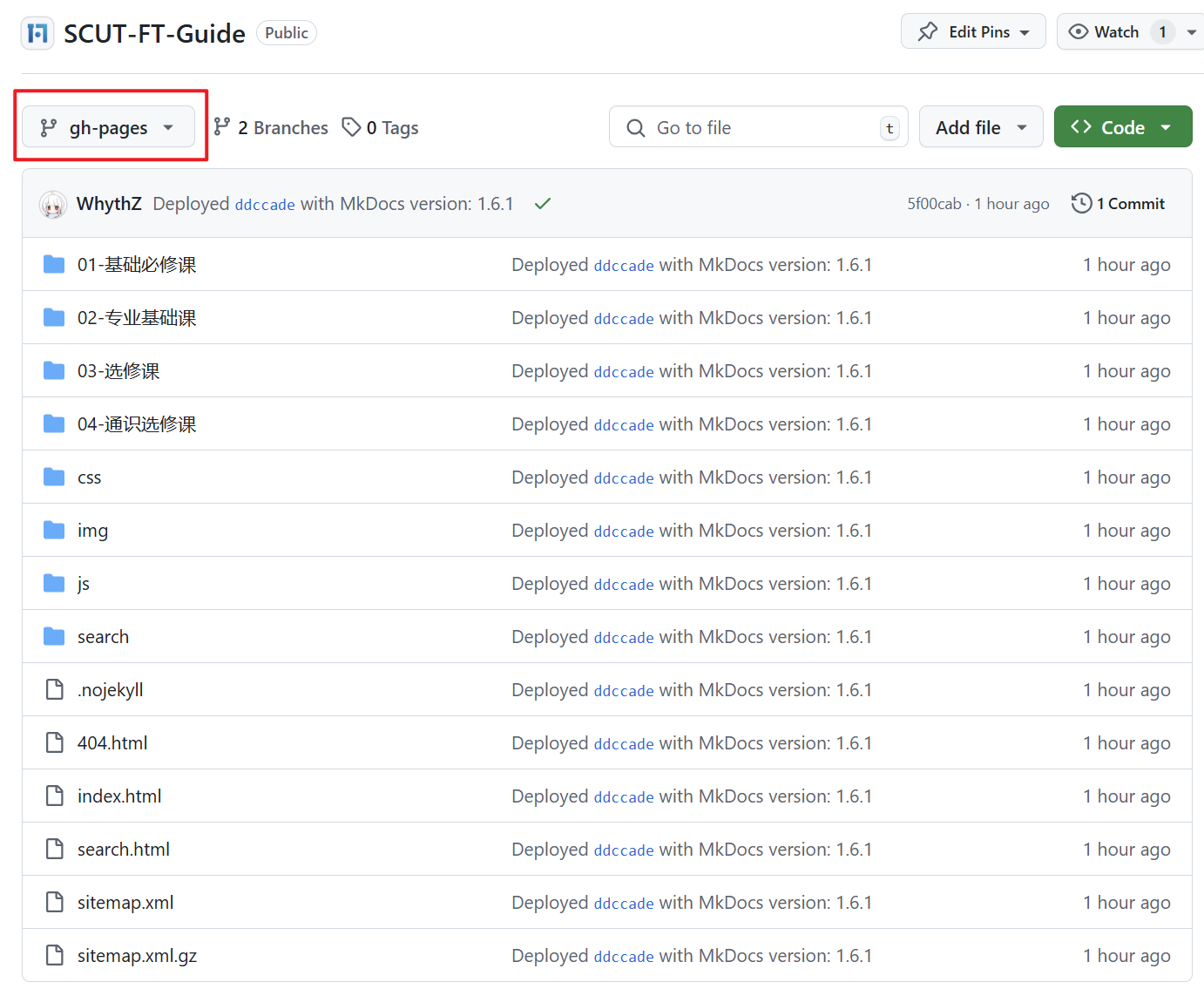This screenshot has width=1204, height=989.
Task: View the 2 Branches link
Action: [x=271, y=127]
